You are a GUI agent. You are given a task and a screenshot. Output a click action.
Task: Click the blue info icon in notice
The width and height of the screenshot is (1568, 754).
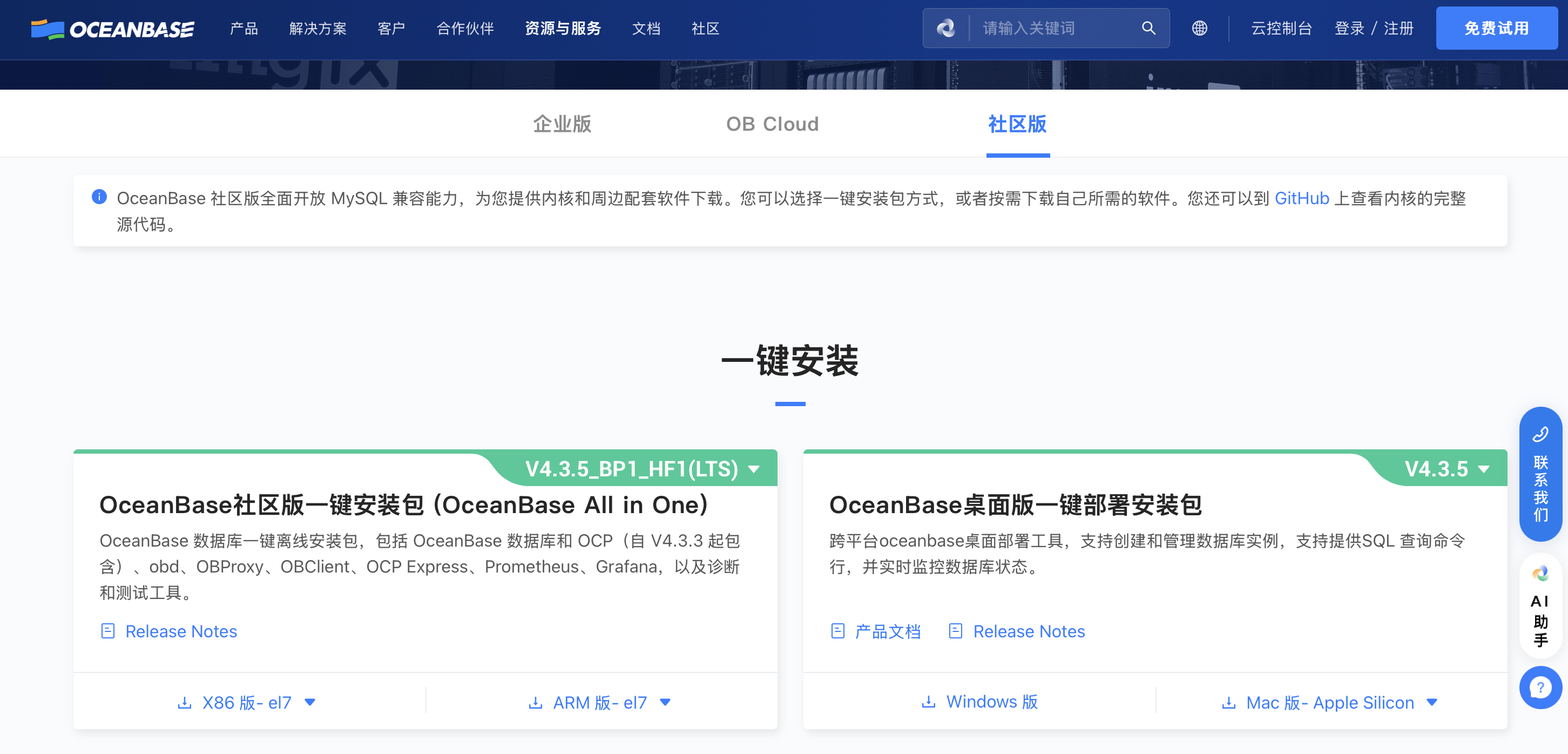click(x=99, y=197)
